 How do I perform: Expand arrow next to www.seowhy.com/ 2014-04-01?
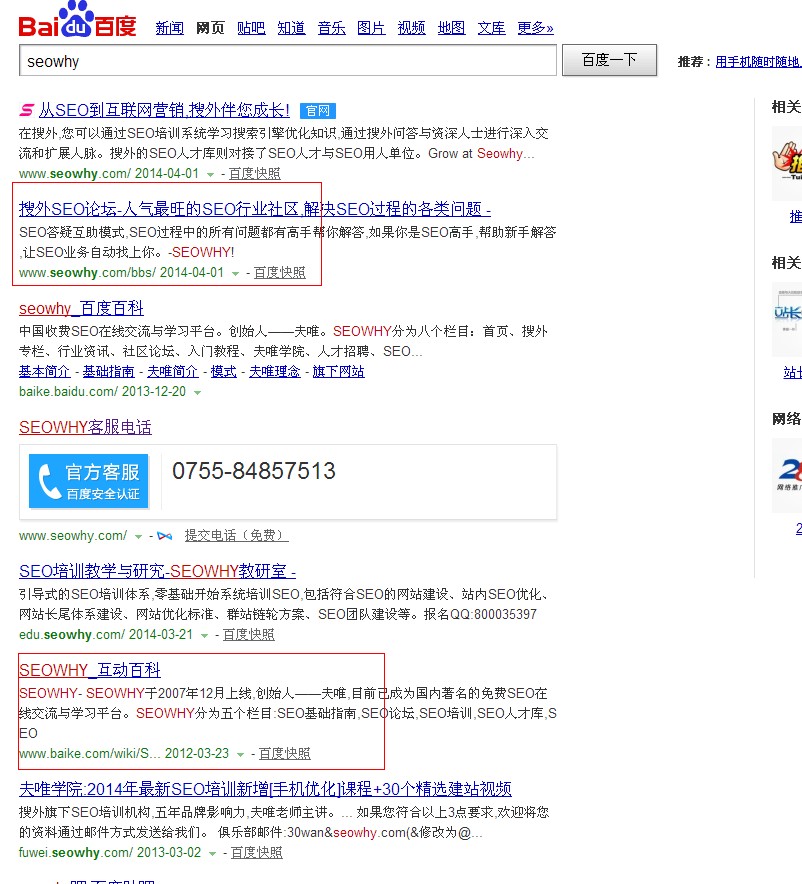pos(210,175)
